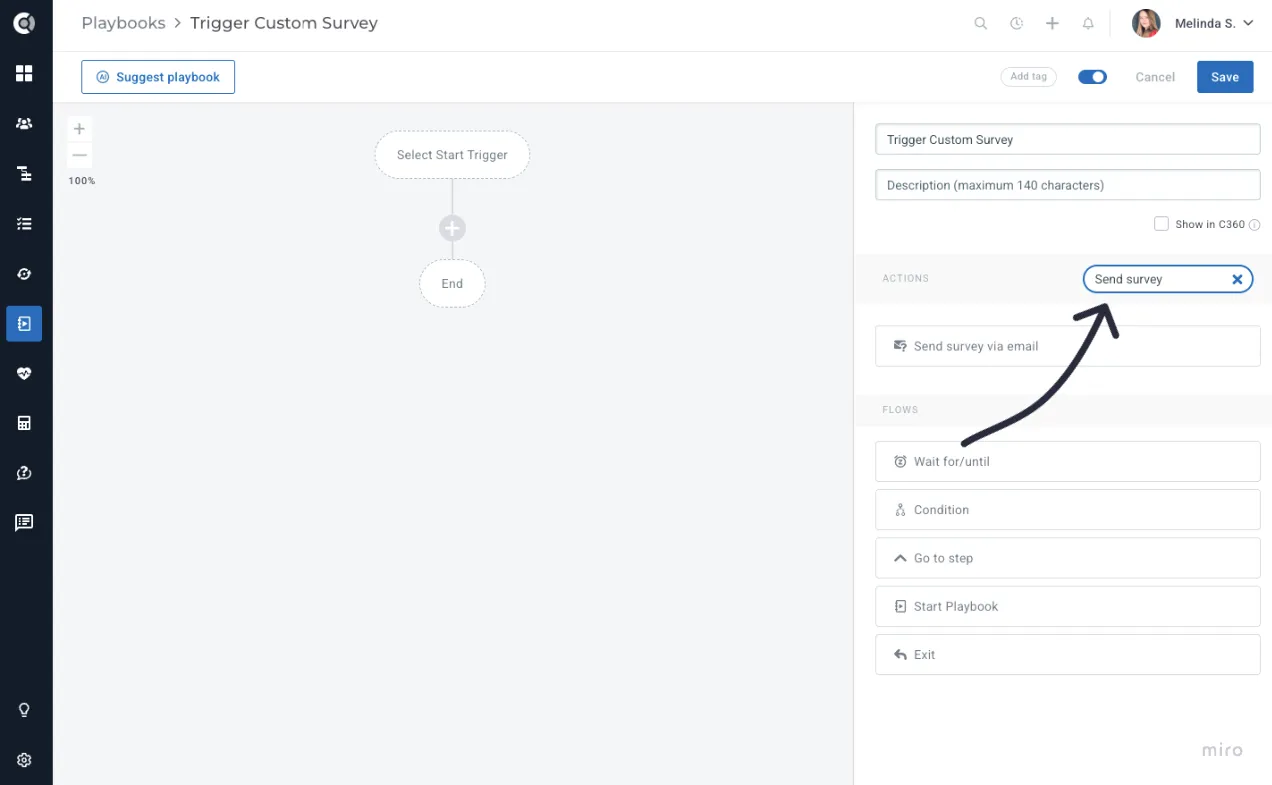Image resolution: width=1272 pixels, height=785 pixels.
Task: Clear the Send survey search field
Action: click(x=1237, y=280)
